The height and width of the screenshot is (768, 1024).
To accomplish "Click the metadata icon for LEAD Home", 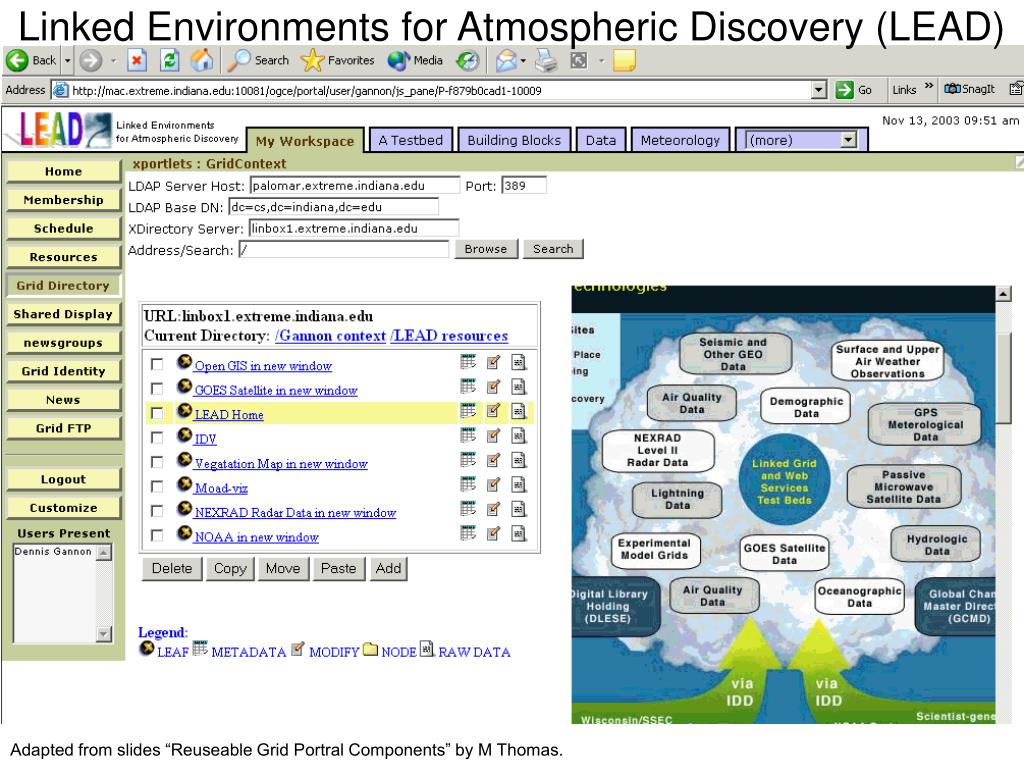I will [468, 410].
